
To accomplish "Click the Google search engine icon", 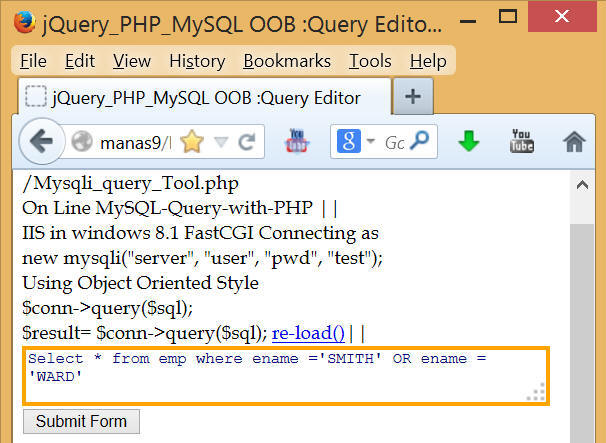I will [x=348, y=142].
